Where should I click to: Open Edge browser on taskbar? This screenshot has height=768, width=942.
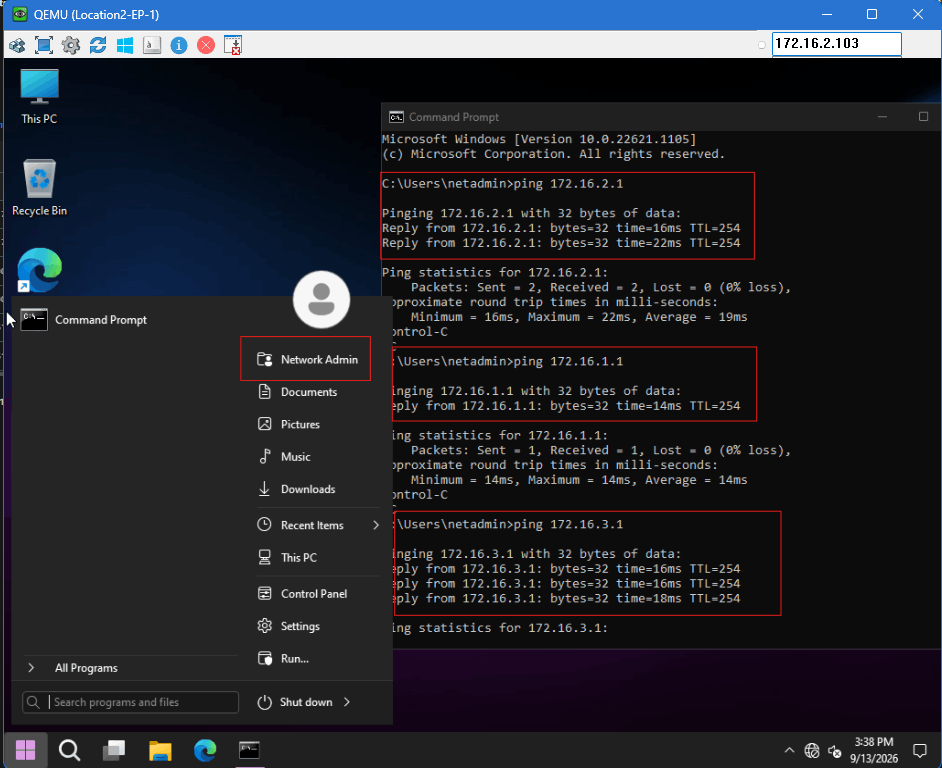click(x=205, y=750)
